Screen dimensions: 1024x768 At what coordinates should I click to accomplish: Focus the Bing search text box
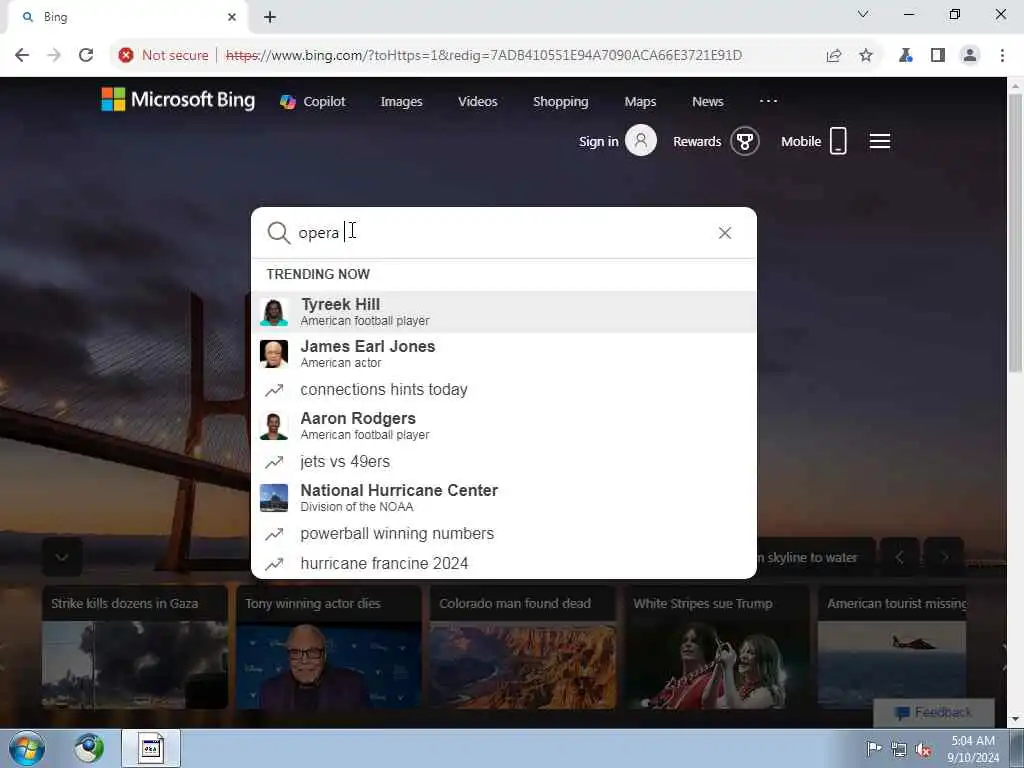pyautogui.click(x=503, y=233)
